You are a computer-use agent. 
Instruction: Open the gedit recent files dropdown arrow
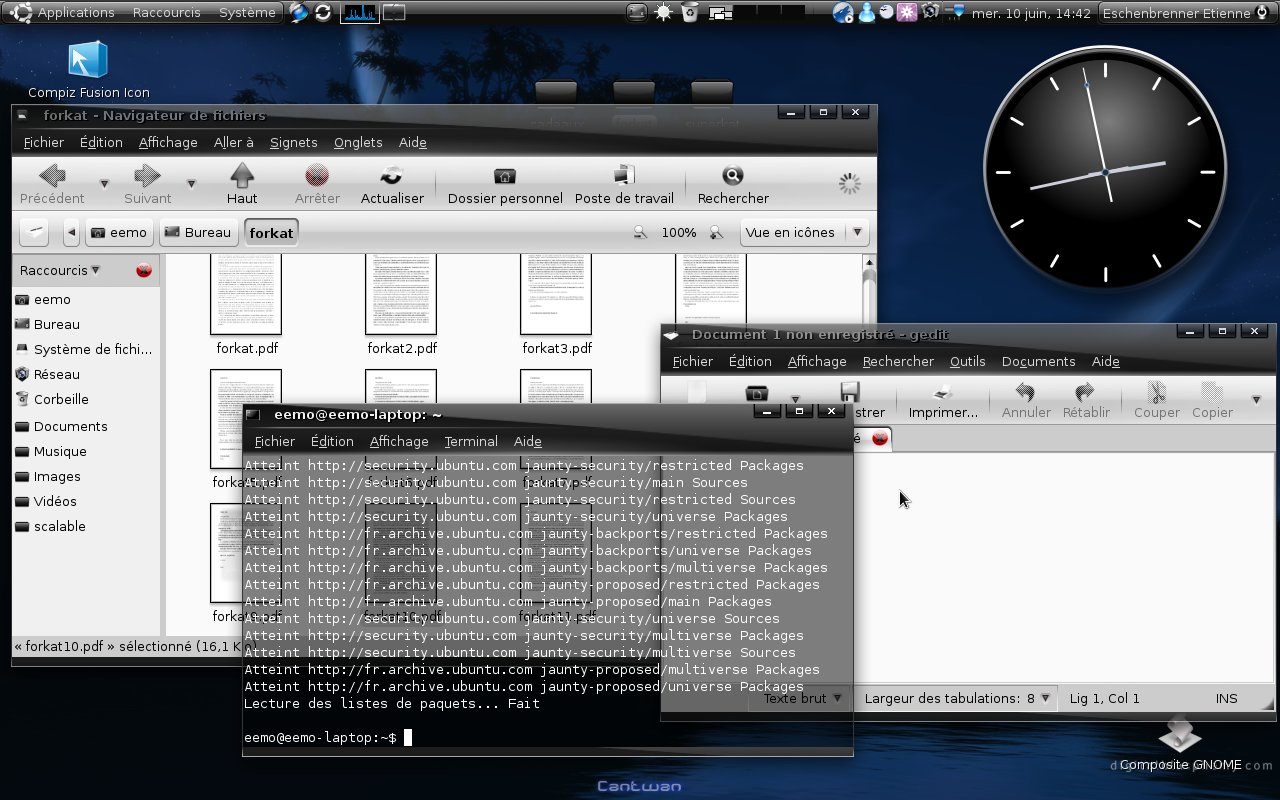click(x=795, y=398)
